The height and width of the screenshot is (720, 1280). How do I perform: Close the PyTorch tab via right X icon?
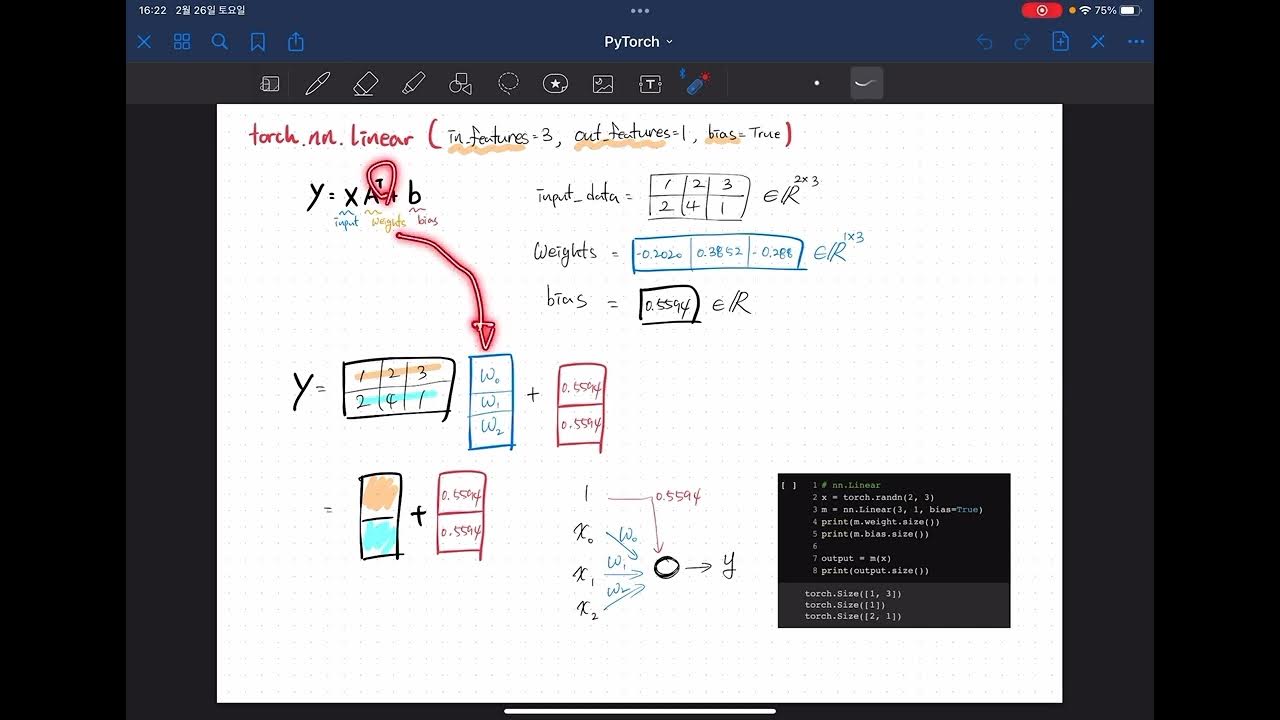coord(1098,42)
